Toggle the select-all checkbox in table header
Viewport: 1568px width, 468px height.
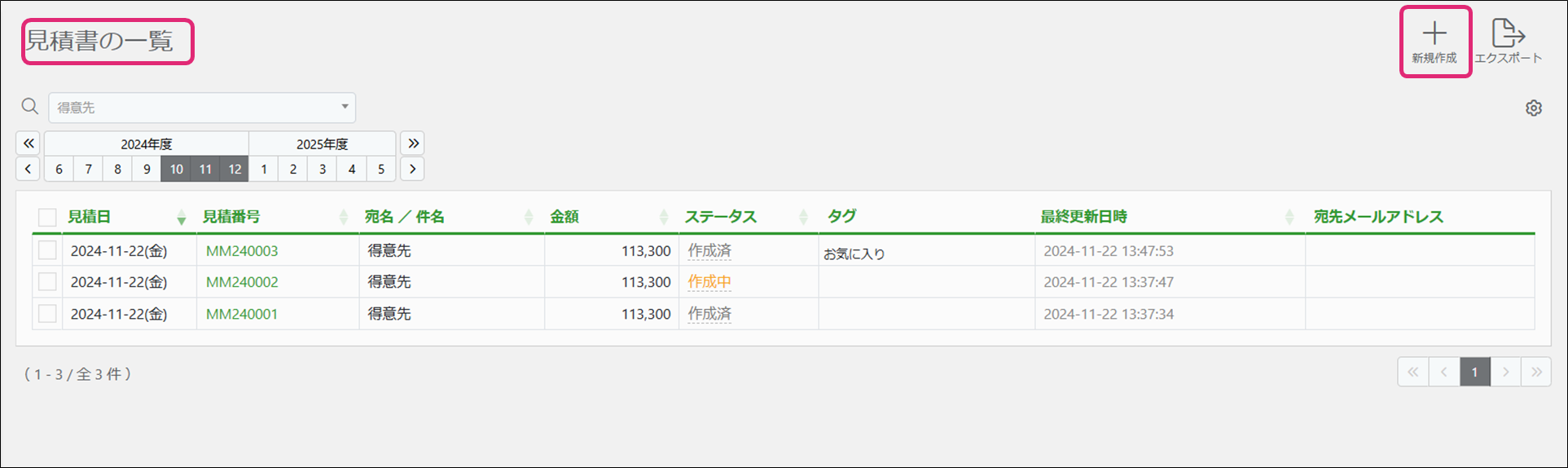point(47,217)
